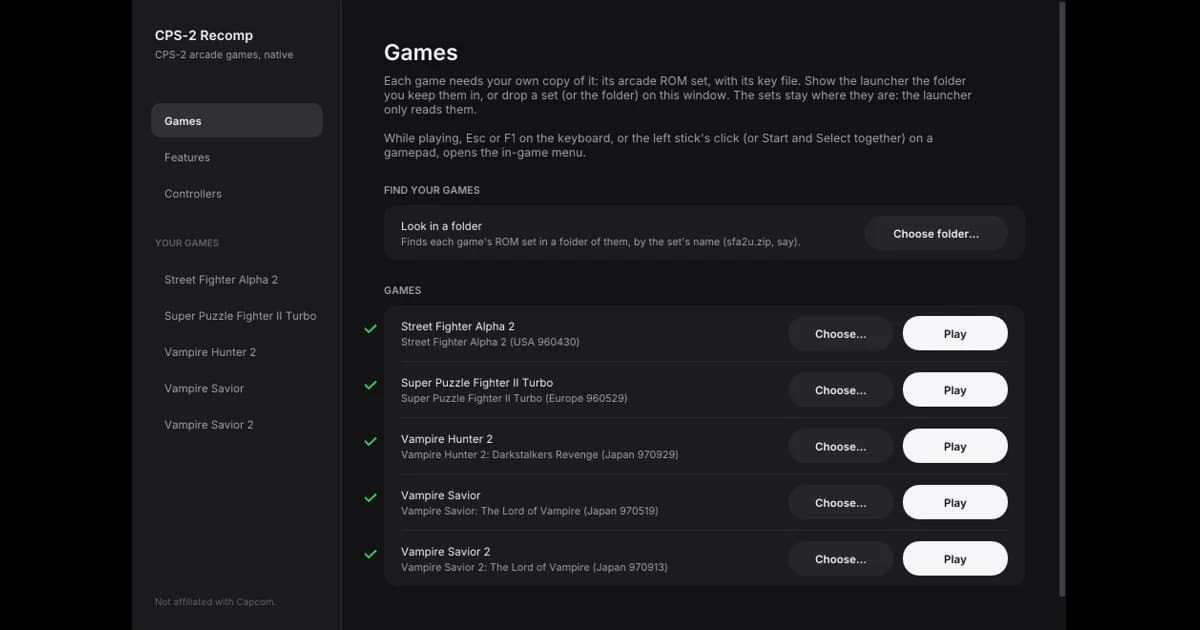Choose ROM set for Vampire Savior
Viewport: 1200px width, 630px height.
tap(840, 503)
